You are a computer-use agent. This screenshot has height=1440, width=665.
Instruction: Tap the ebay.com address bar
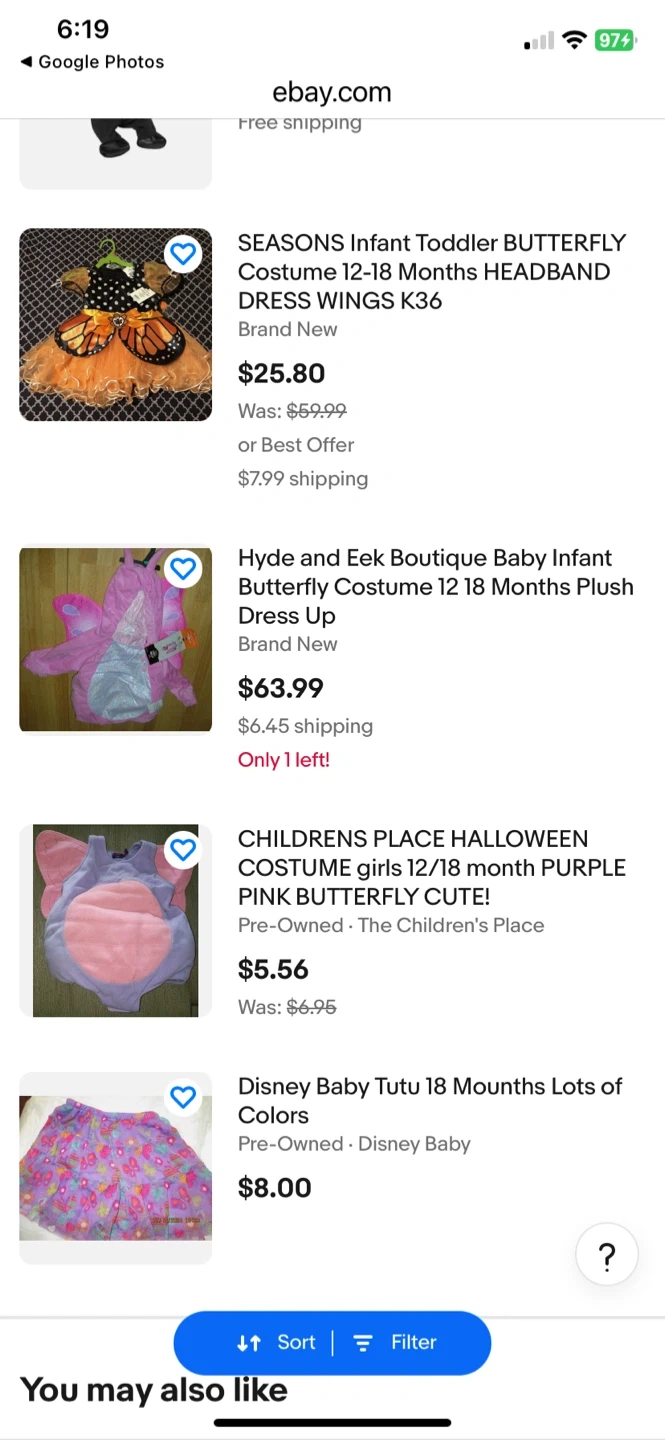[332, 93]
